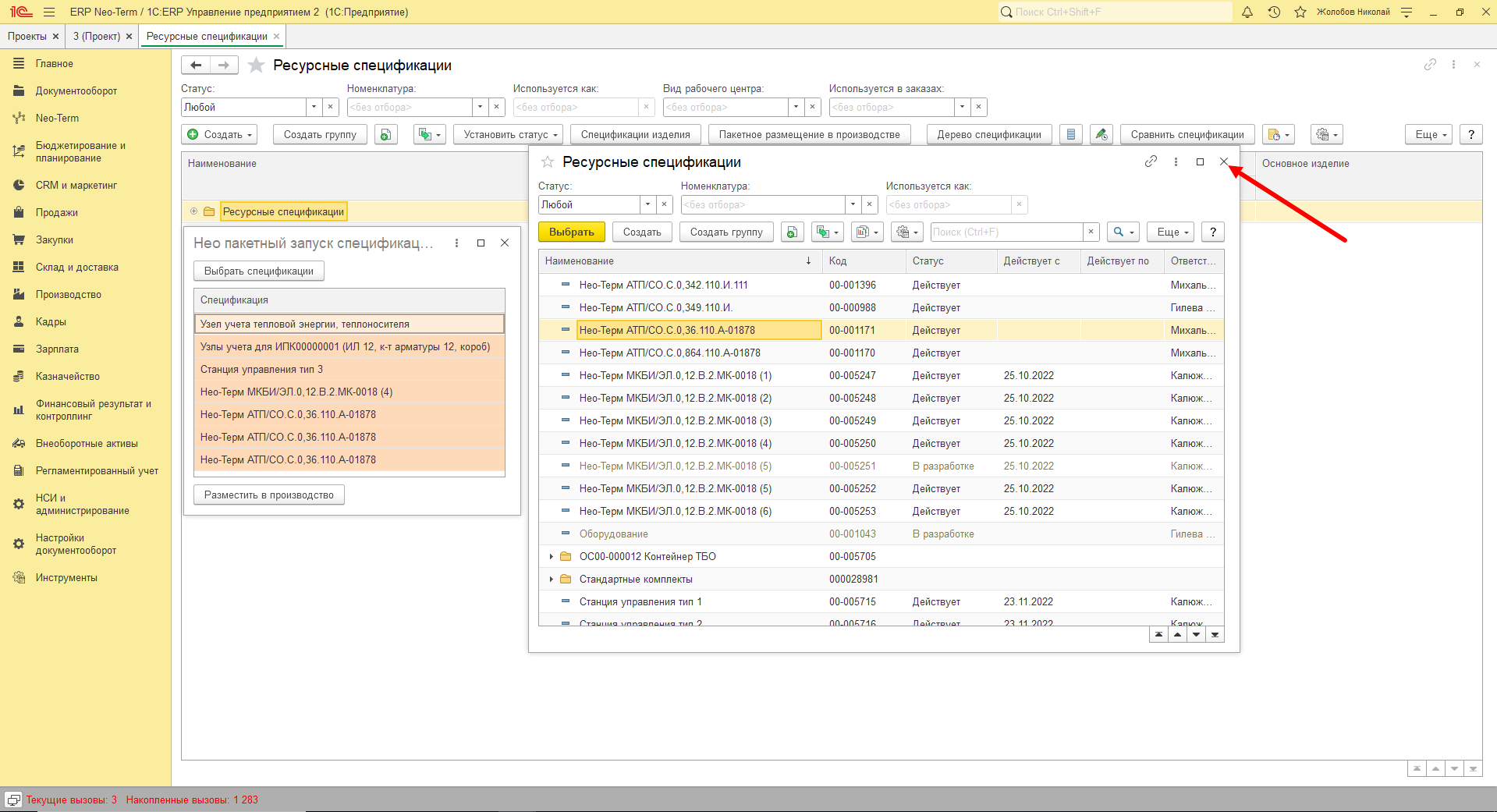This screenshot has width=1497, height=812.
Task: Click the Разместить в производство button
Action: pyautogui.click(x=269, y=495)
